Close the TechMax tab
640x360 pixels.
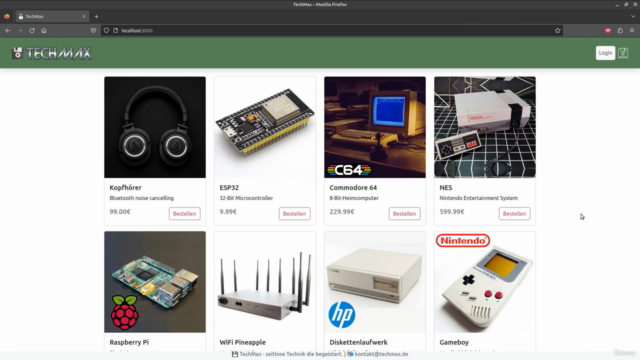click(x=84, y=17)
